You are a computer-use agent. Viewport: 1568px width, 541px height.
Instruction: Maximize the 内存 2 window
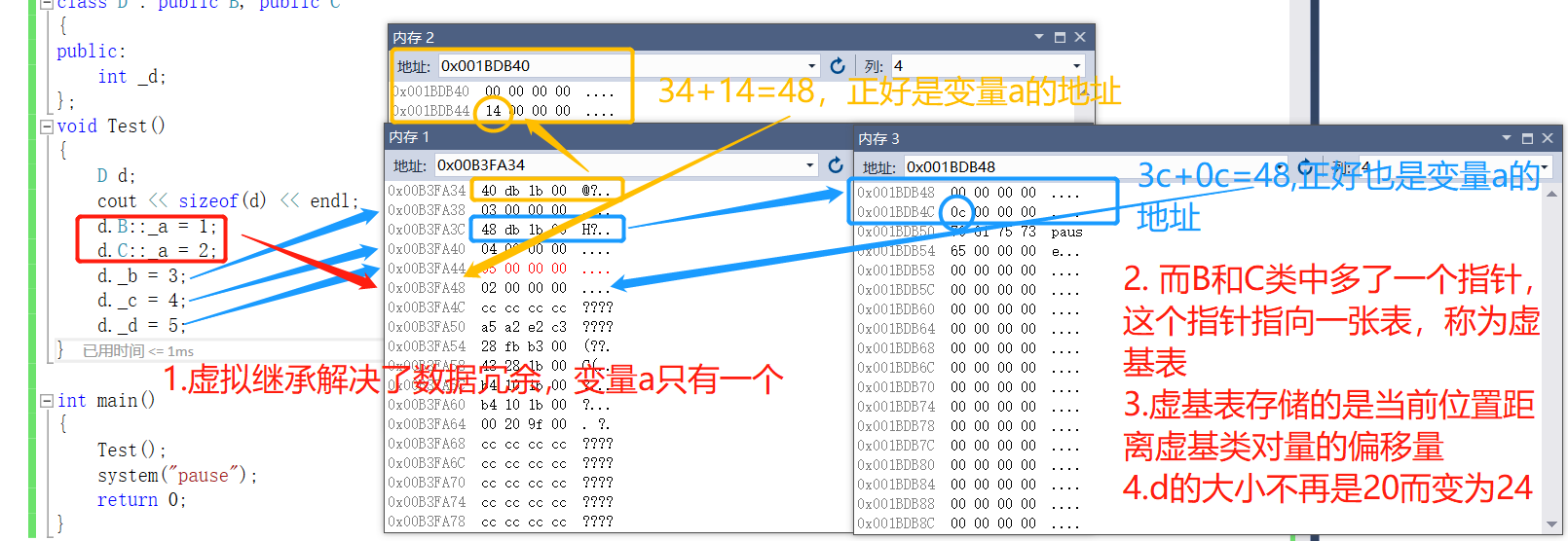coord(1060,37)
